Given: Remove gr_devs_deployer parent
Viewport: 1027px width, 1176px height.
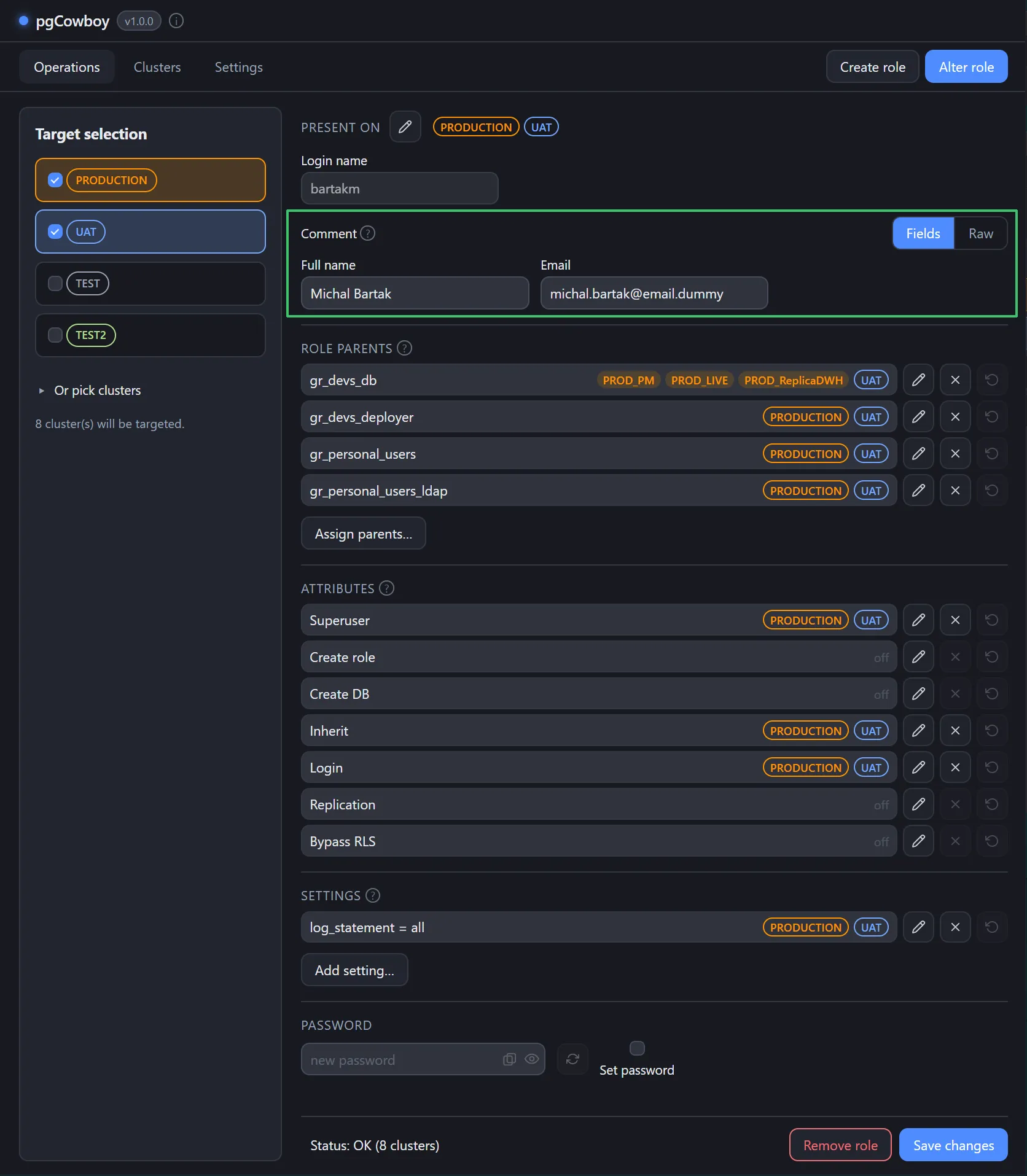Looking at the screenshot, I should click(x=955, y=417).
